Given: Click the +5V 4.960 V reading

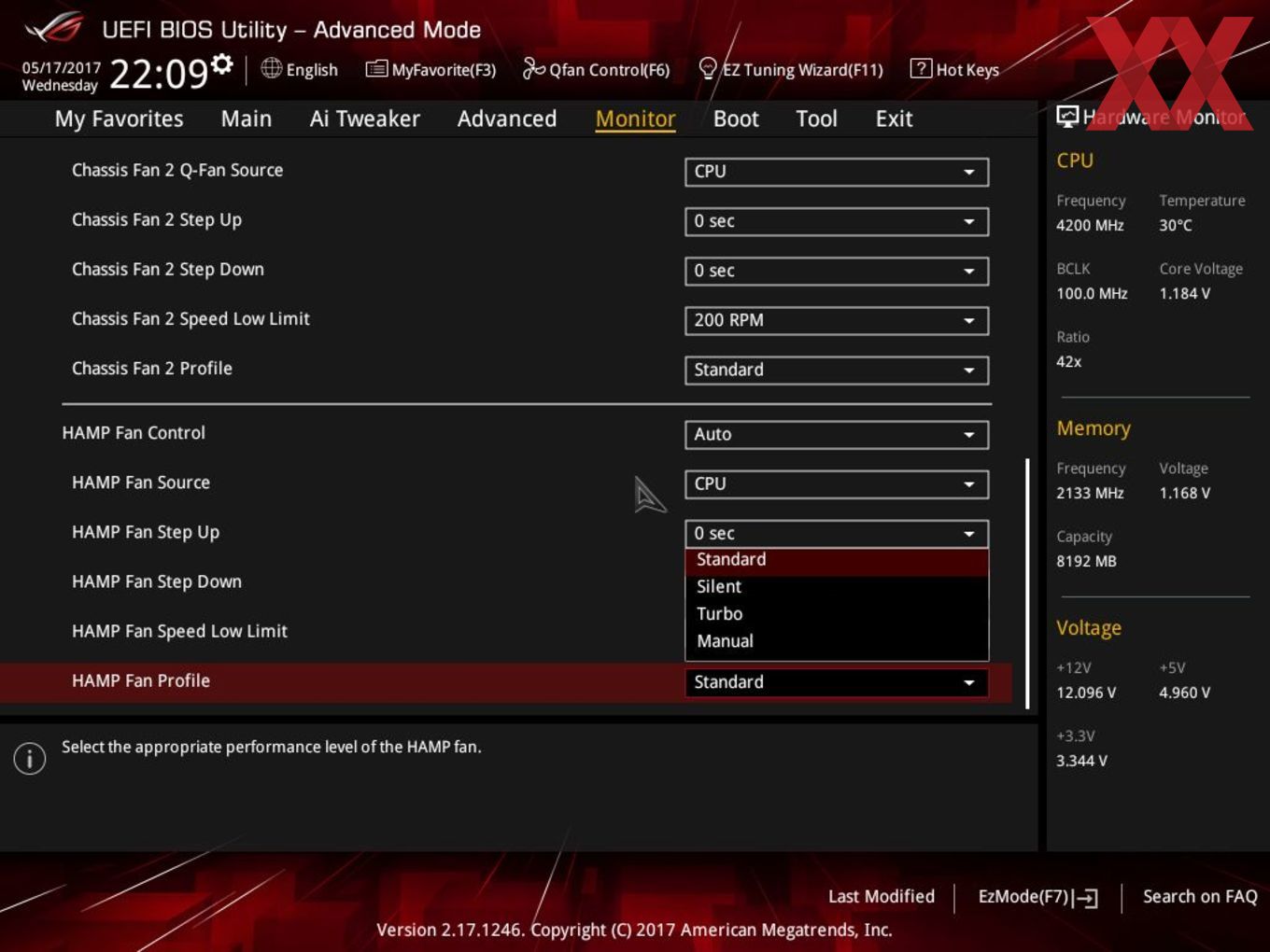Looking at the screenshot, I should (1185, 693).
